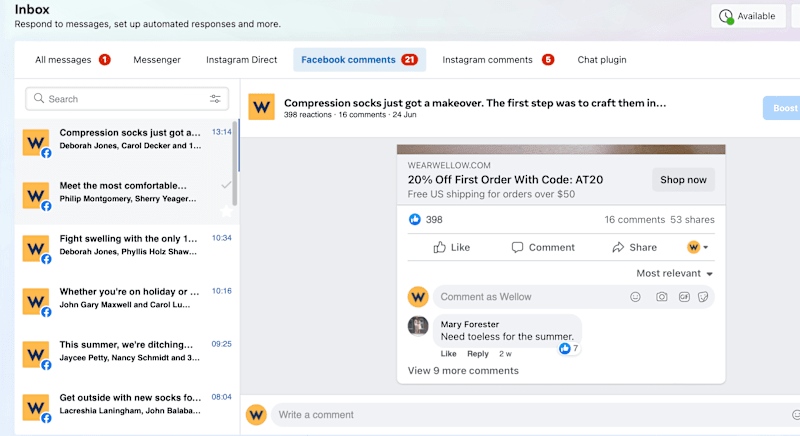Open 'Whether you're on holiday or...' conversation

pos(127,304)
